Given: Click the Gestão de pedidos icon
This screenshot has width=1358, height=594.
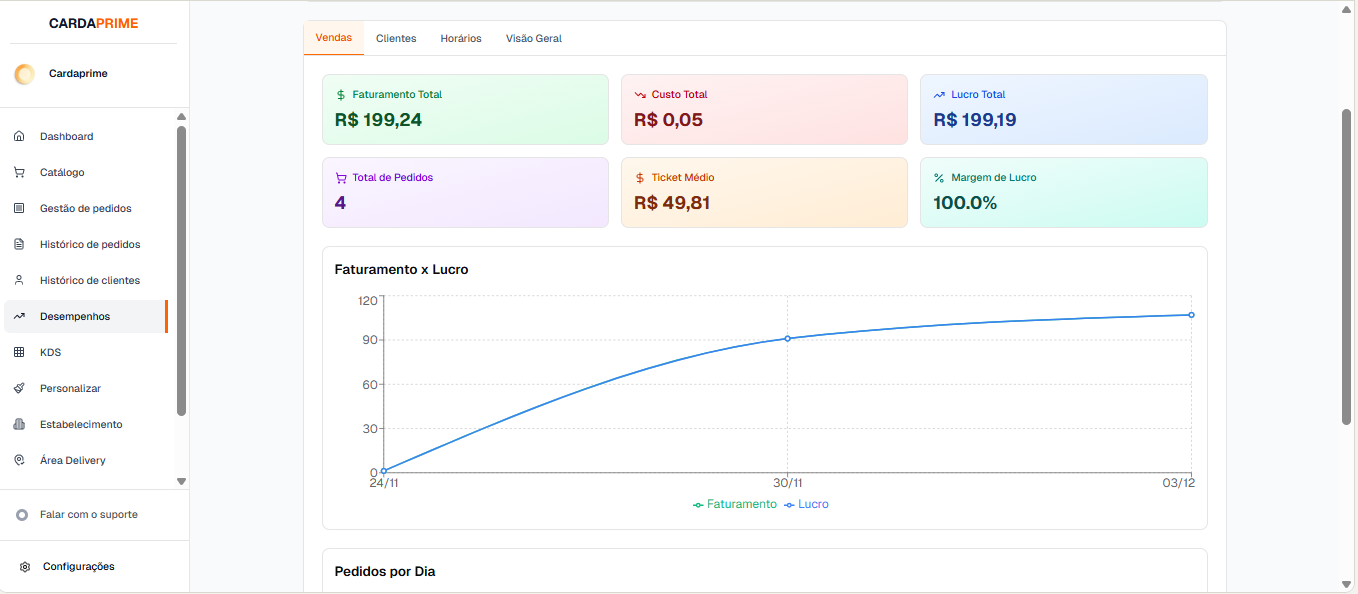Looking at the screenshot, I should point(19,208).
